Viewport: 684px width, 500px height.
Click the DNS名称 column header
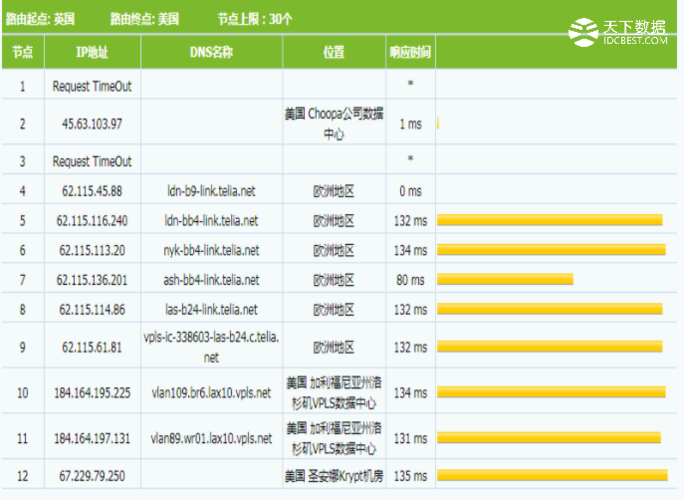(211, 52)
